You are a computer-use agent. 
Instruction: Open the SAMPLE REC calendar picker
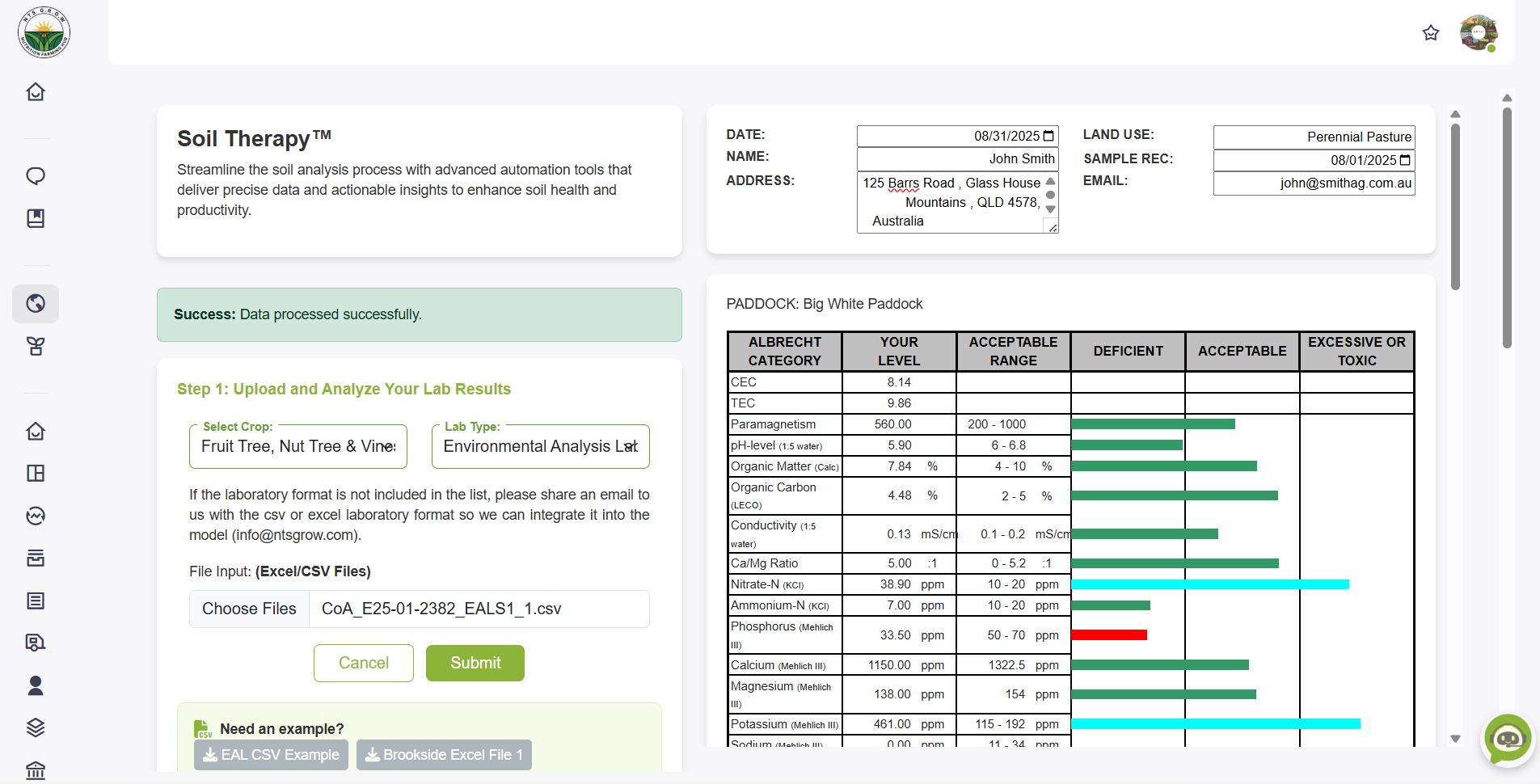point(1405,160)
